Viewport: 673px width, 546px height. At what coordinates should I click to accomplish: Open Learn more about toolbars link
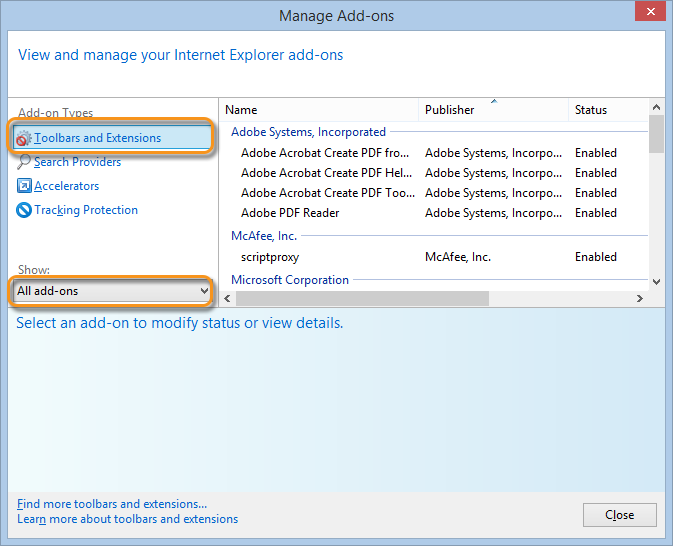point(127,519)
